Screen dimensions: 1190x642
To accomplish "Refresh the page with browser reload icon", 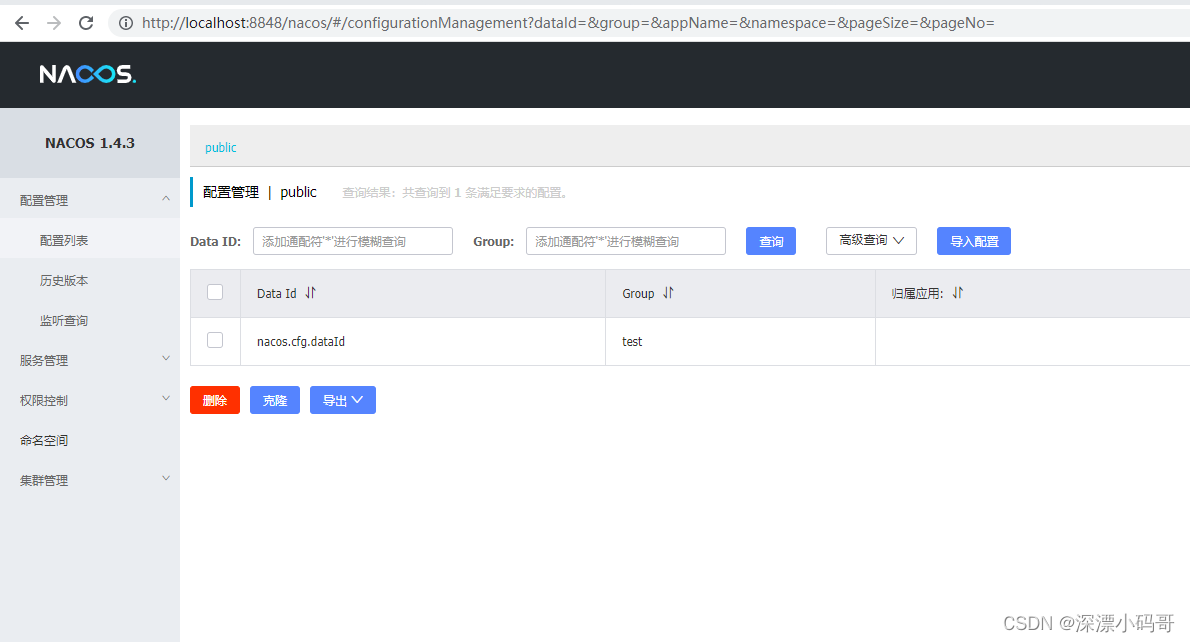I will point(86,22).
